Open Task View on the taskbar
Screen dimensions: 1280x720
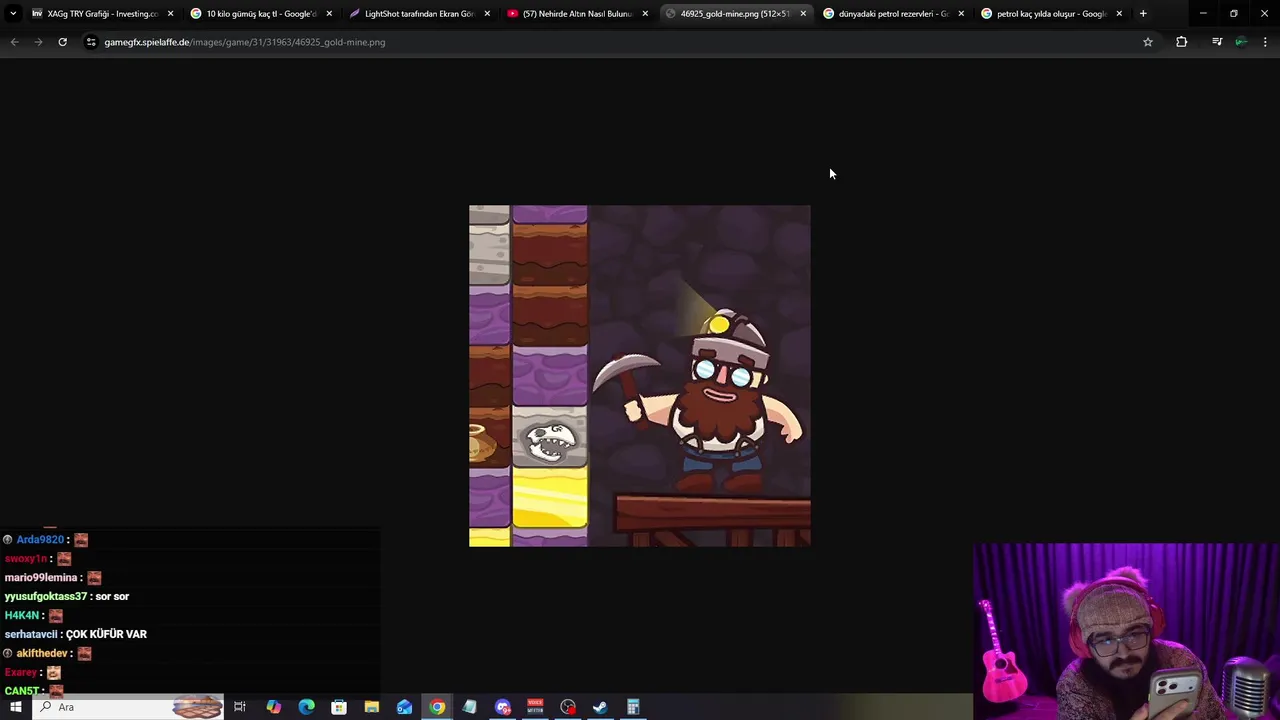click(240, 707)
